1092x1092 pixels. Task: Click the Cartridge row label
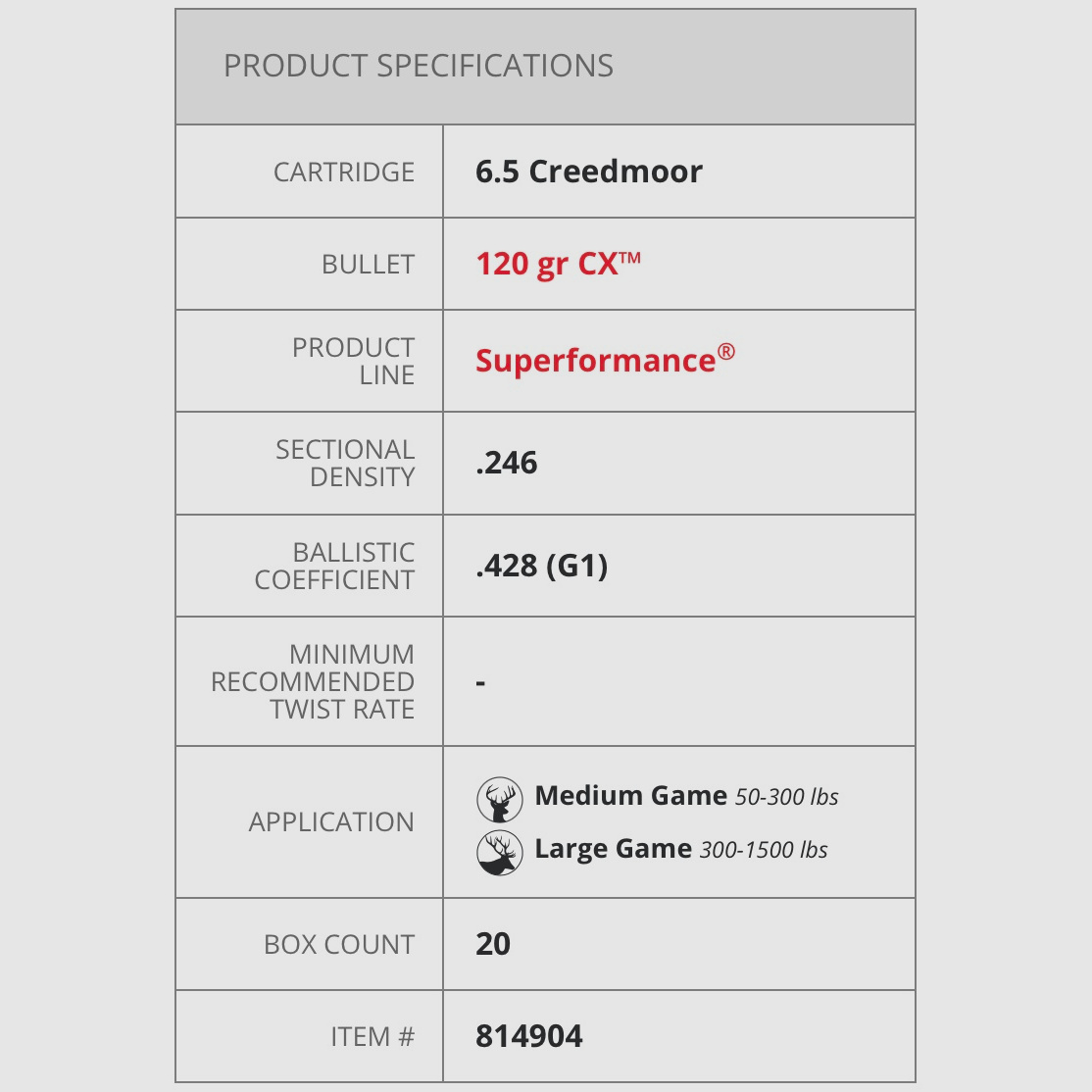(x=344, y=173)
